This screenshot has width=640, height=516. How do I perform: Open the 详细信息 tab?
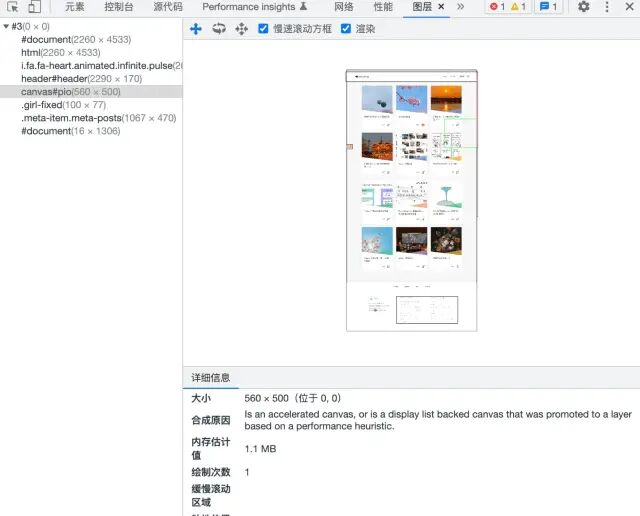pos(211,378)
